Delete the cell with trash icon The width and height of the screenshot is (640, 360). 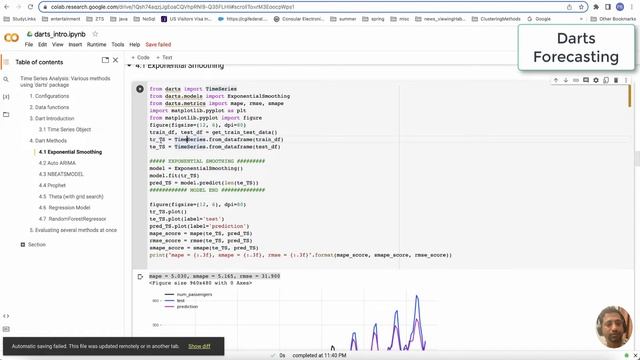(x=616, y=80)
